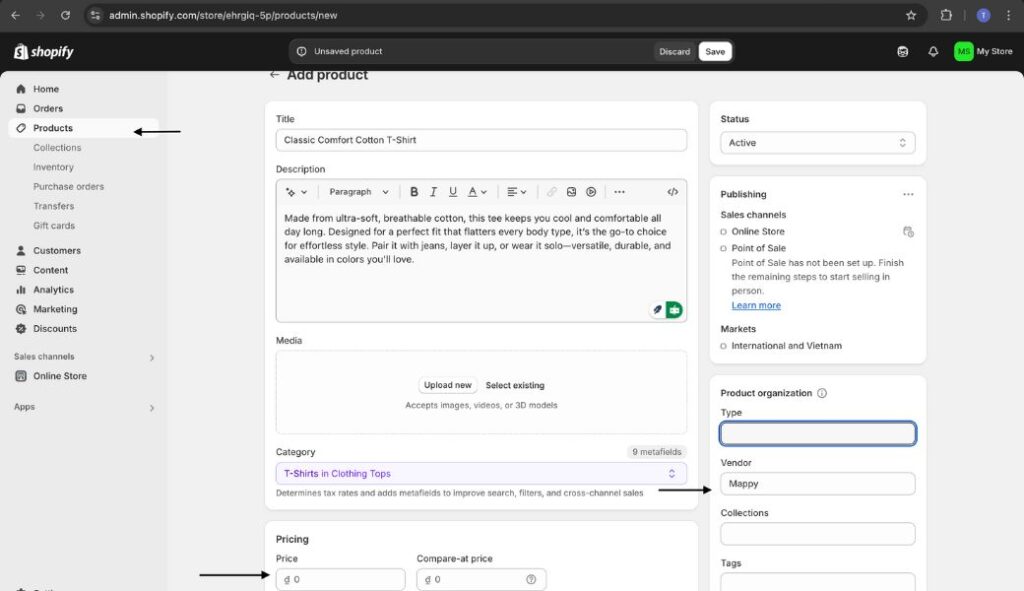Image resolution: width=1024 pixels, height=591 pixels.
Task: Open Gift cards in sidebar
Action: [54, 226]
